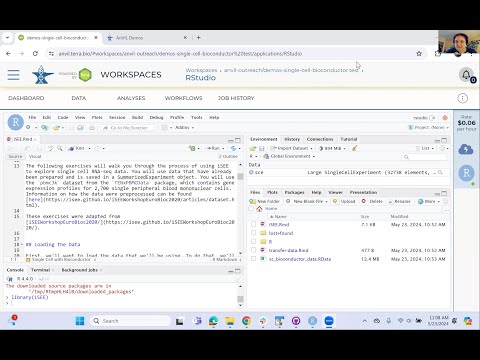
Task: Open the Tools menu in RStudio
Action: point(197,117)
